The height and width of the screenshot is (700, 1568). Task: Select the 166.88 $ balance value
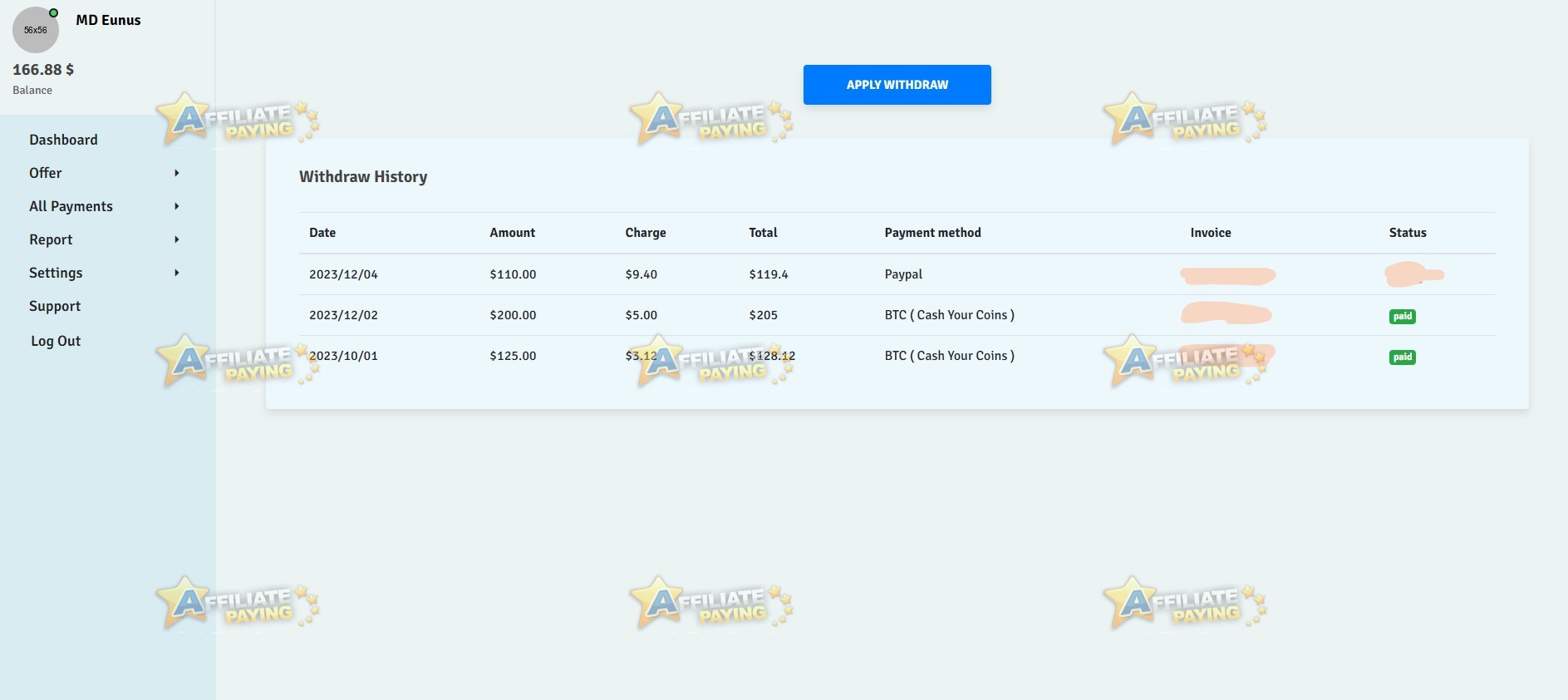(43, 70)
